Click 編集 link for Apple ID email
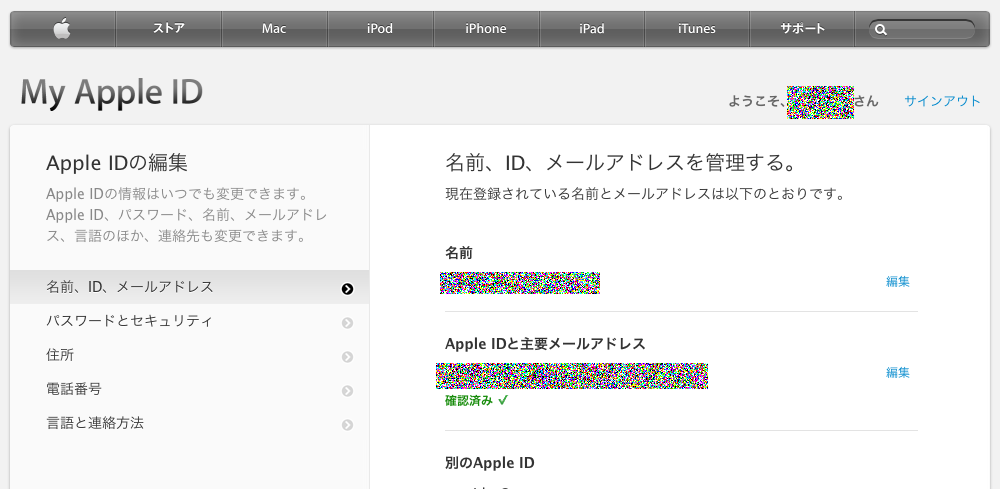The width and height of the screenshot is (1000, 489). tap(898, 372)
